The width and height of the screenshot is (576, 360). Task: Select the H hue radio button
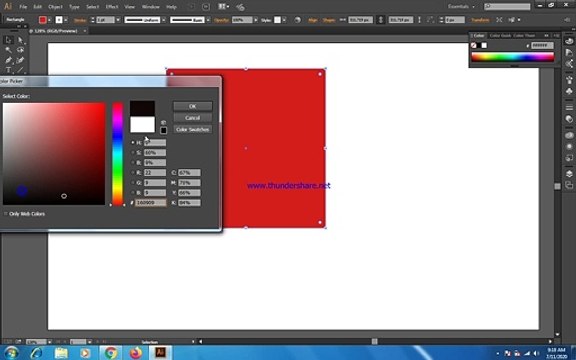click(133, 143)
